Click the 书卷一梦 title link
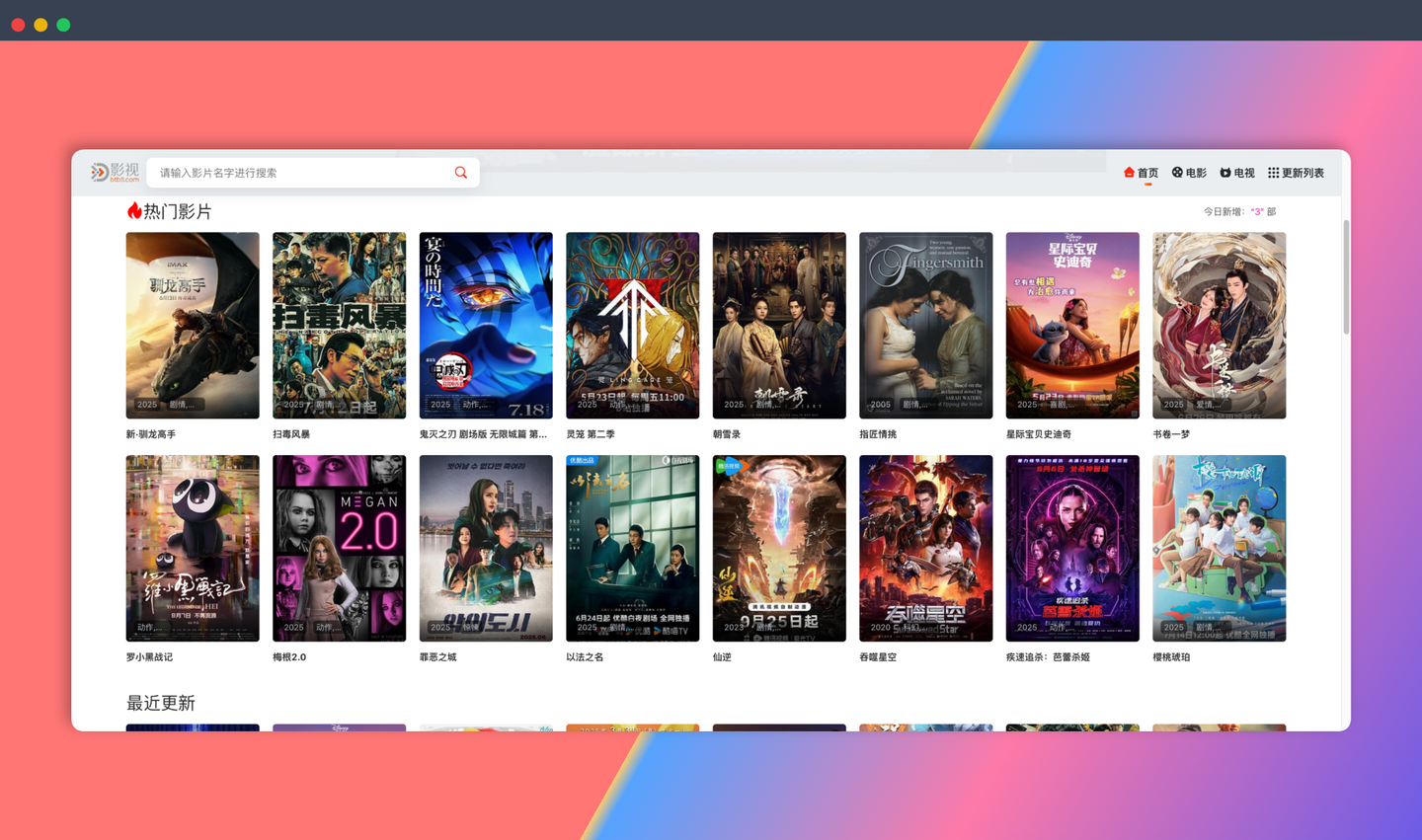Screen dimensions: 1422x840 pyautogui.click(x=1171, y=434)
